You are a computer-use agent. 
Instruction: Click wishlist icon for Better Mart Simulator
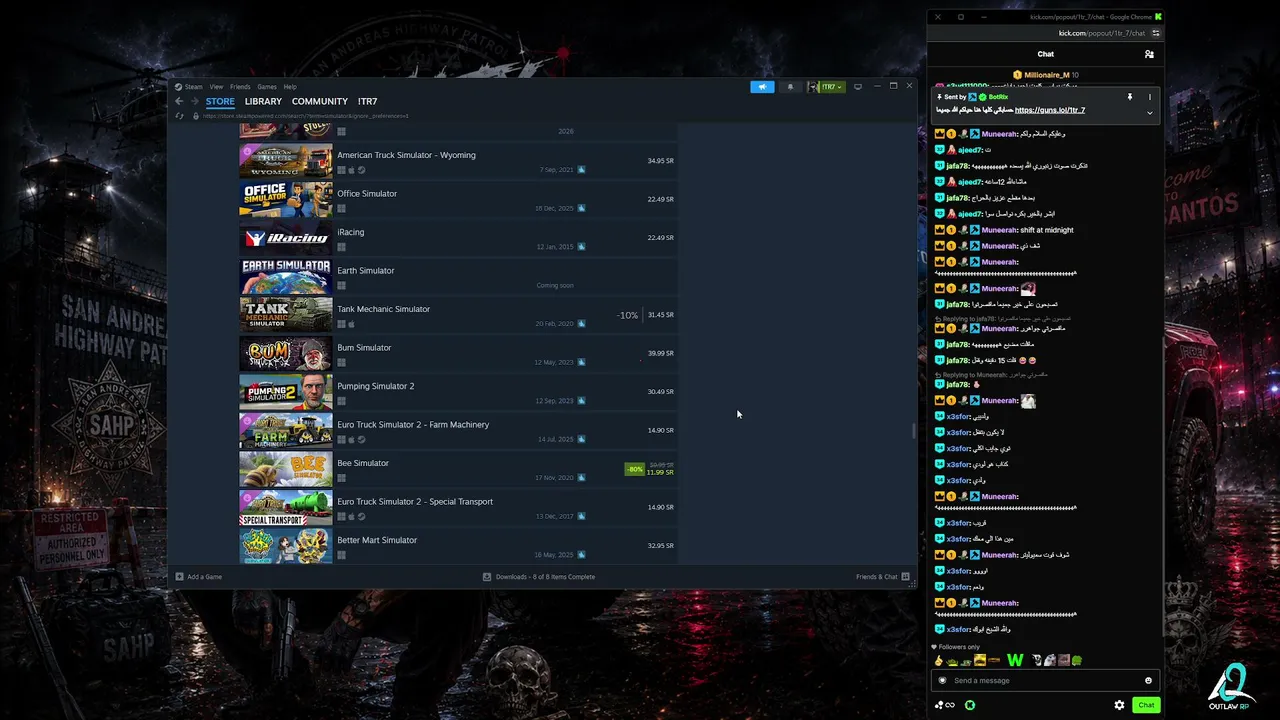[x=581, y=555]
